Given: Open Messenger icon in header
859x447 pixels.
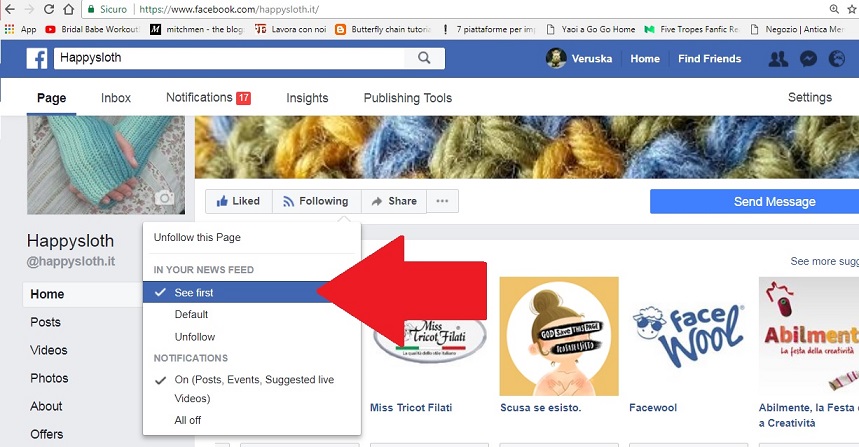Looking at the screenshot, I should (808, 59).
